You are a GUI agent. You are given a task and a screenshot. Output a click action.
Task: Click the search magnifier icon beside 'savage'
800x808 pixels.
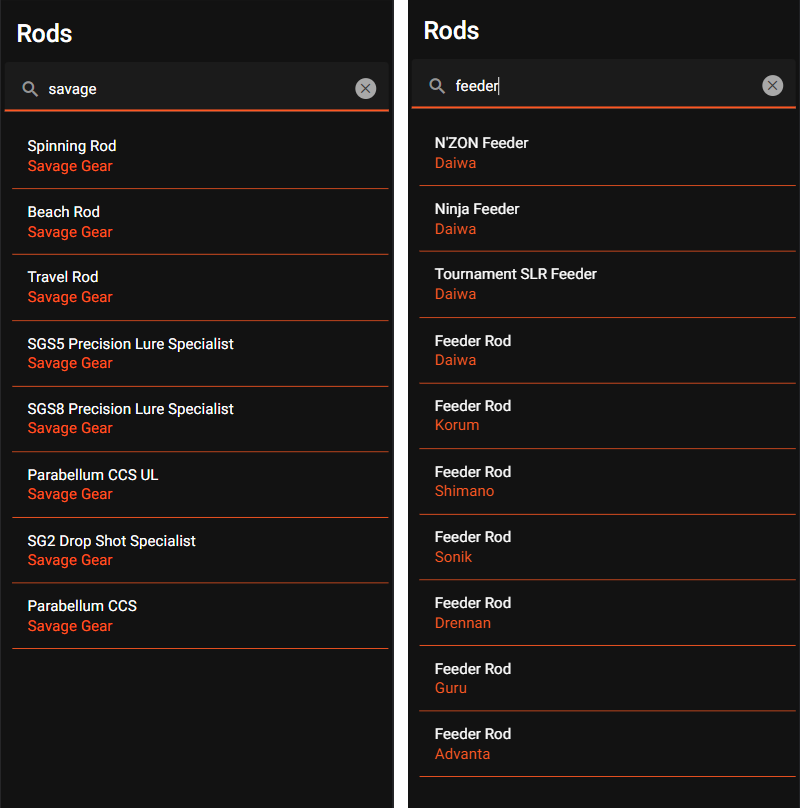pos(30,89)
